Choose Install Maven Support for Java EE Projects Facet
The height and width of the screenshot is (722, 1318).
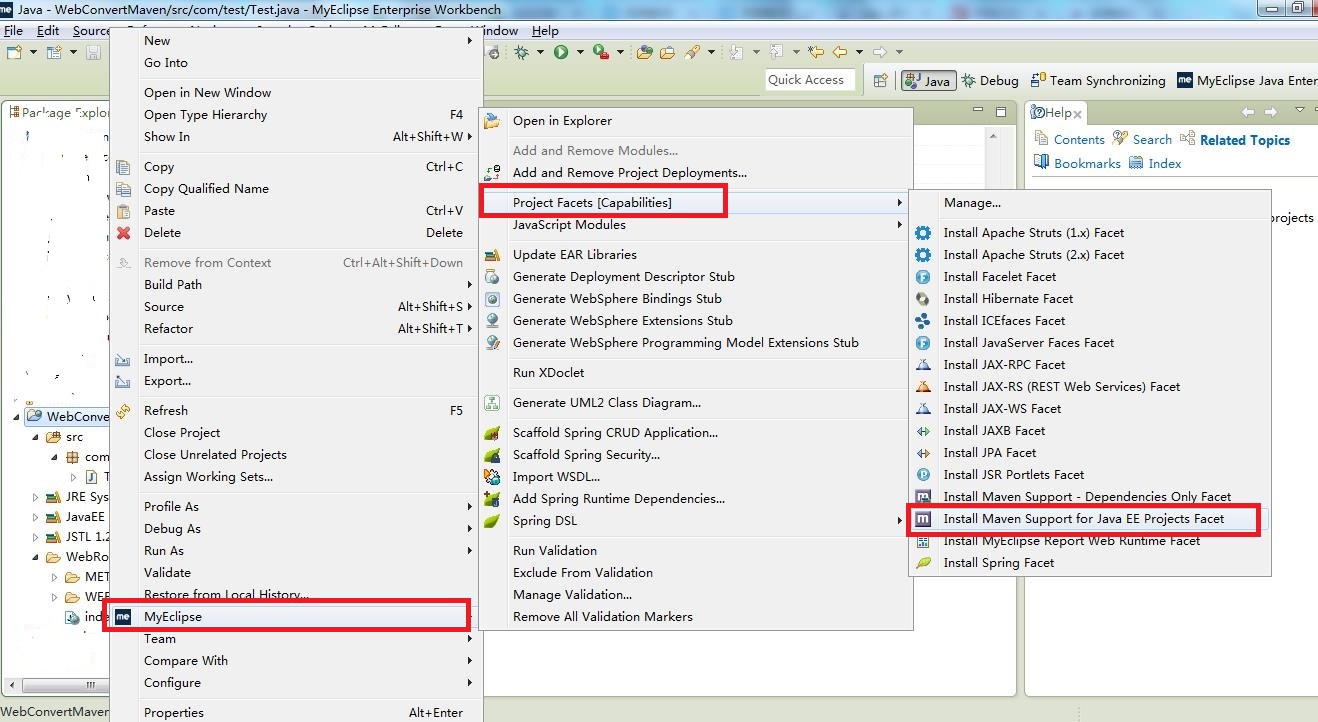coord(1088,519)
